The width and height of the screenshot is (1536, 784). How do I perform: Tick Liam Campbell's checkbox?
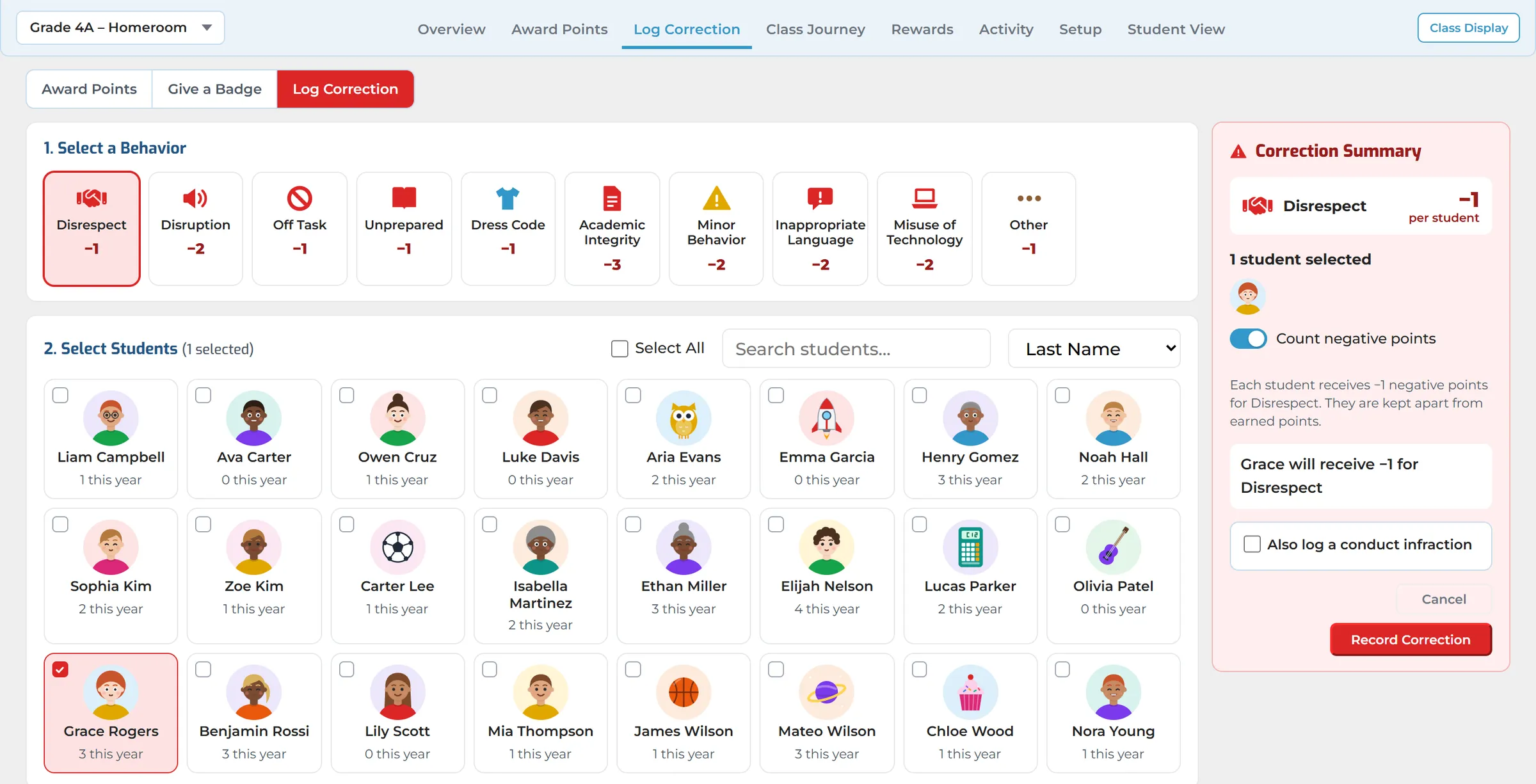pyautogui.click(x=60, y=396)
